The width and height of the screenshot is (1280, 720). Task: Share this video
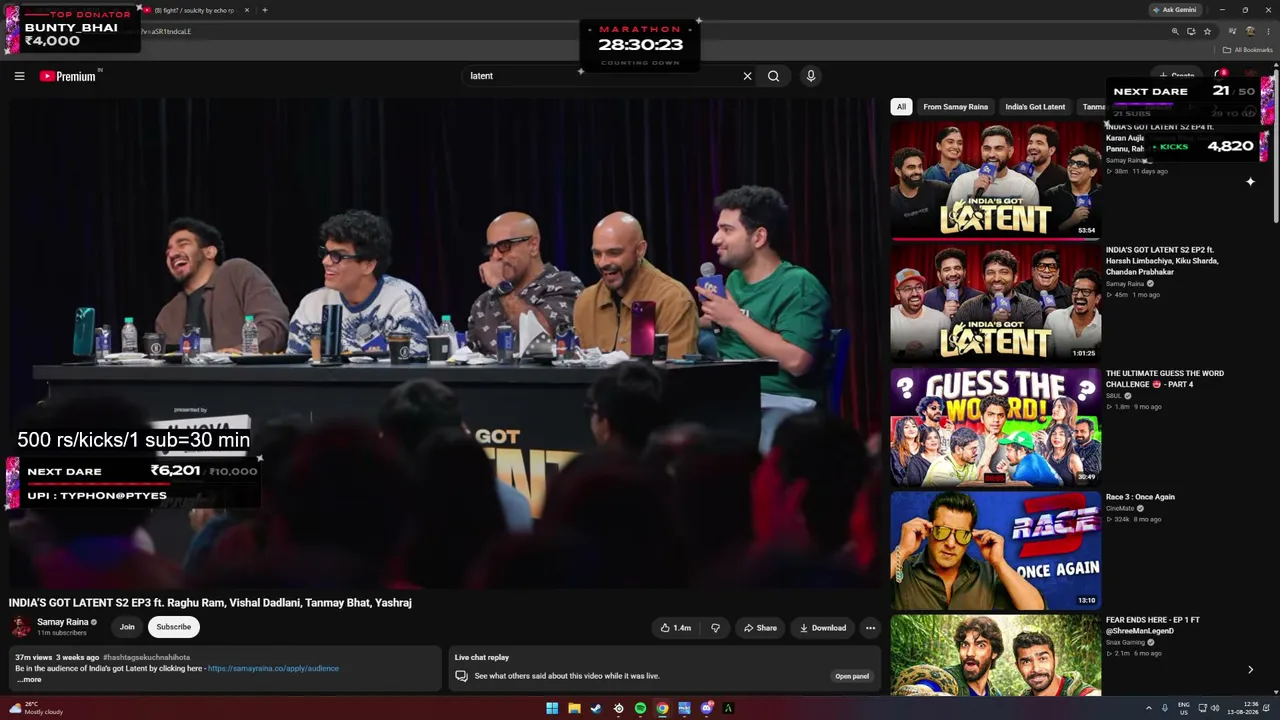click(x=760, y=628)
